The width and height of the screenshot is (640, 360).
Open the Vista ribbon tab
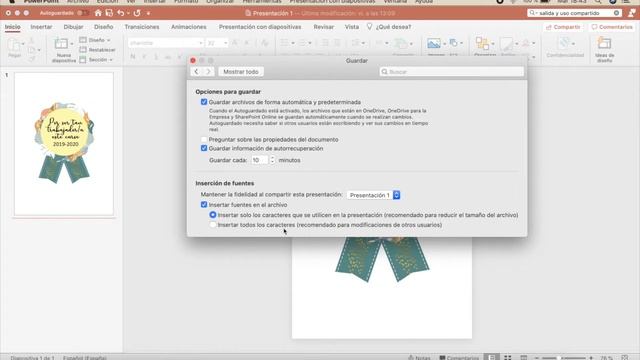click(x=352, y=27)
